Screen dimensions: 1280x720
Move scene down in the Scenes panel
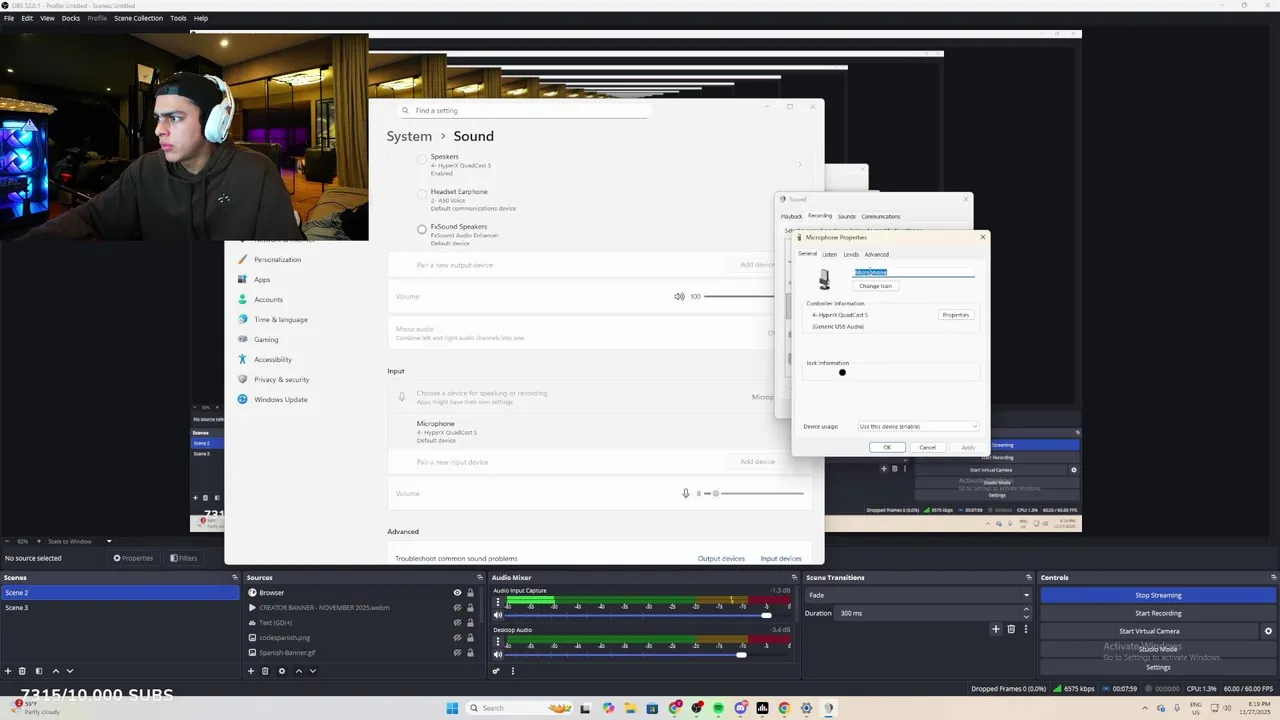point(69,671)
